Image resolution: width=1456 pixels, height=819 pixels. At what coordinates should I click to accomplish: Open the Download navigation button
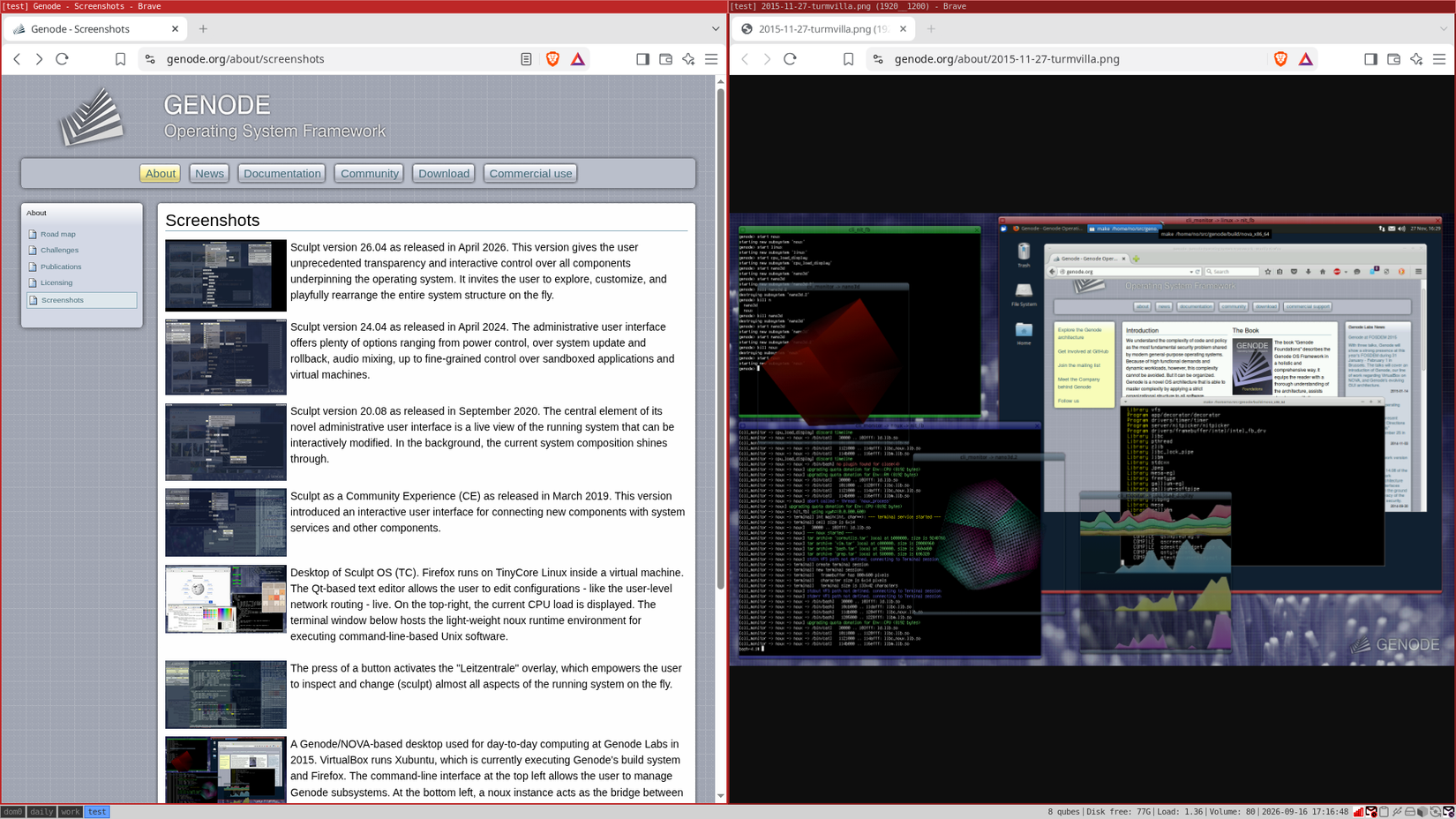(x=444, y=174)
